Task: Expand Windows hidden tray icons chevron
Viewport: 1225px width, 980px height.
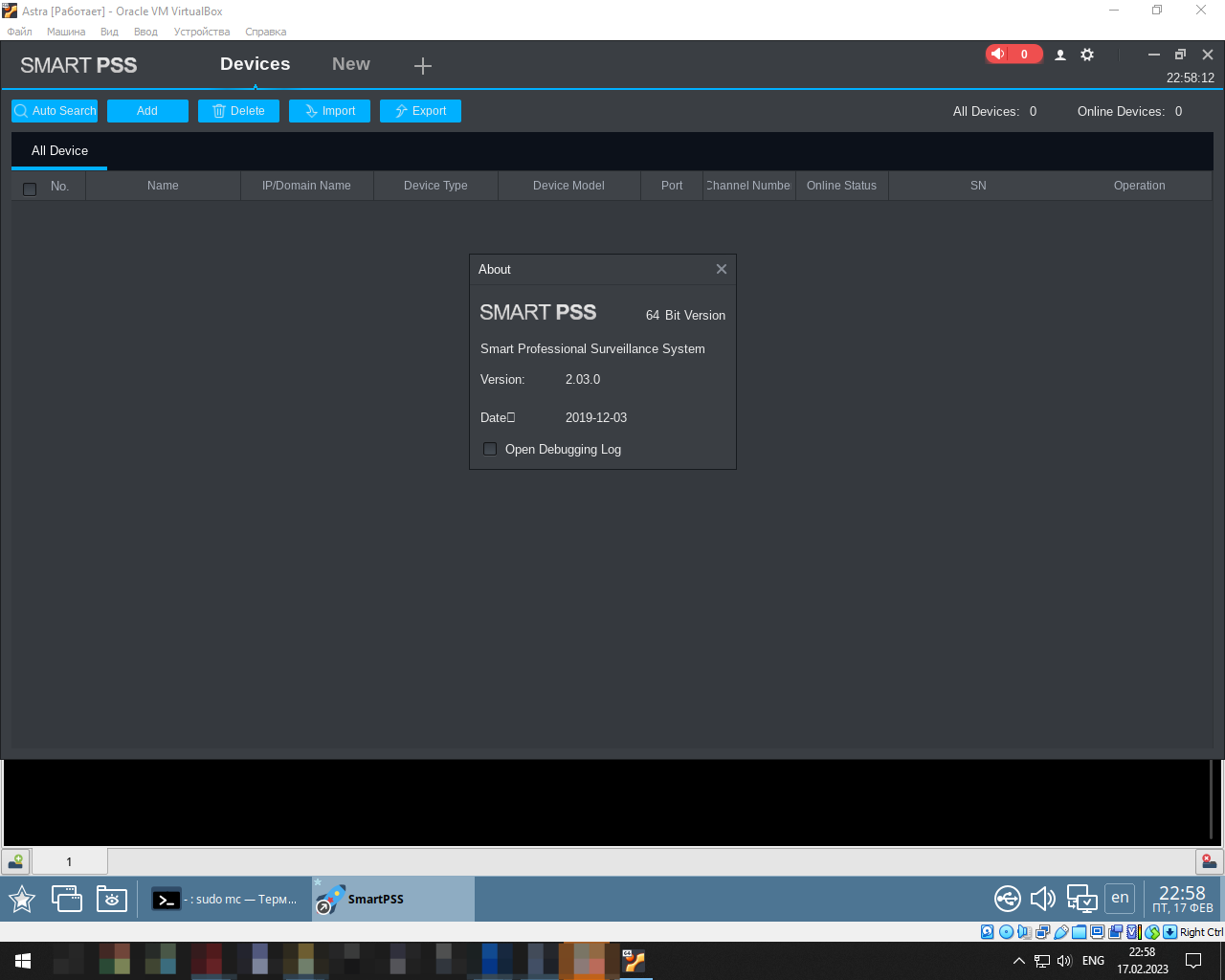Action: click(x=1018, y=961)
